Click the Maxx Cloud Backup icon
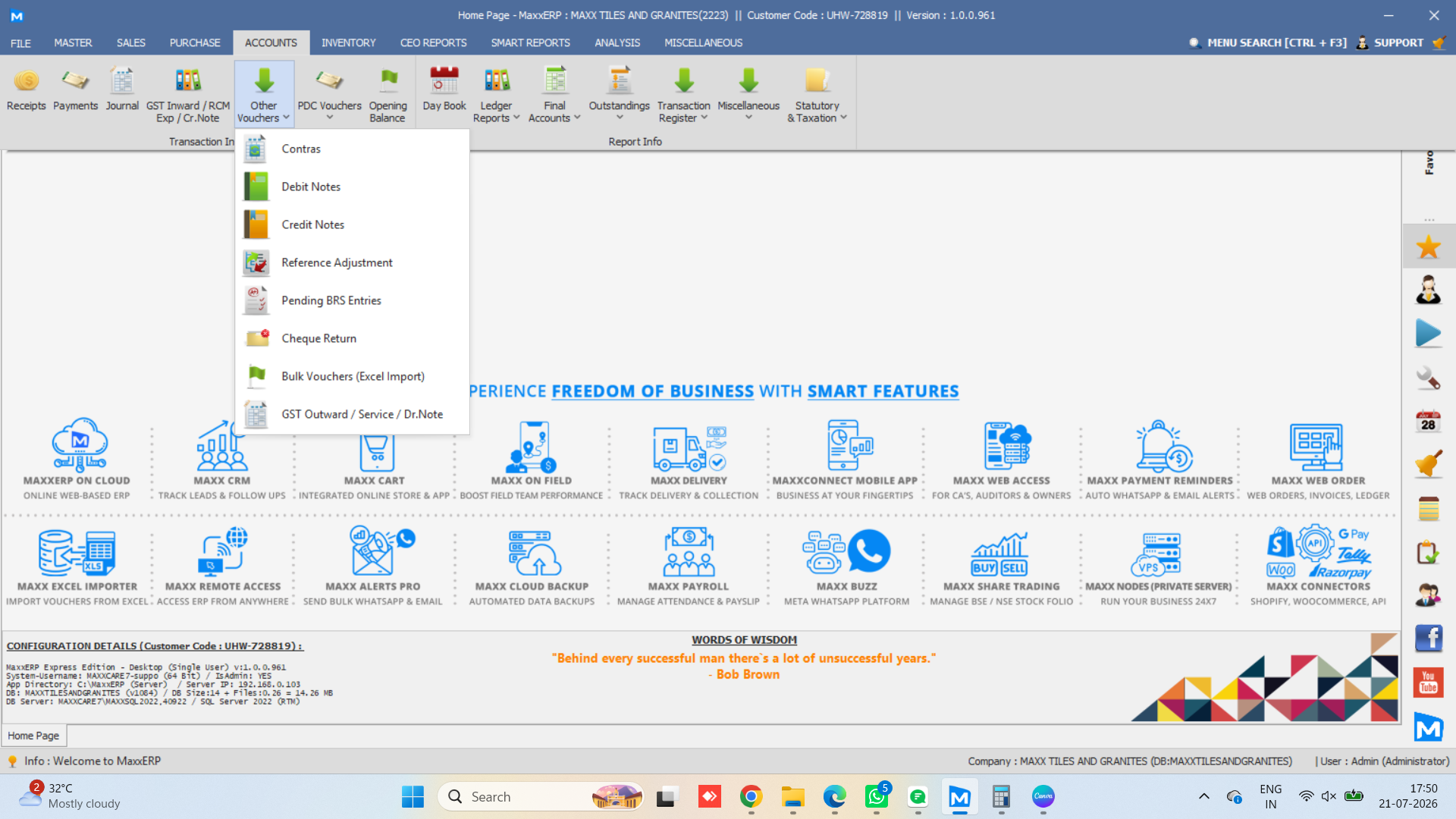This screenshot has width=1456, height=819. coord(533,552)
